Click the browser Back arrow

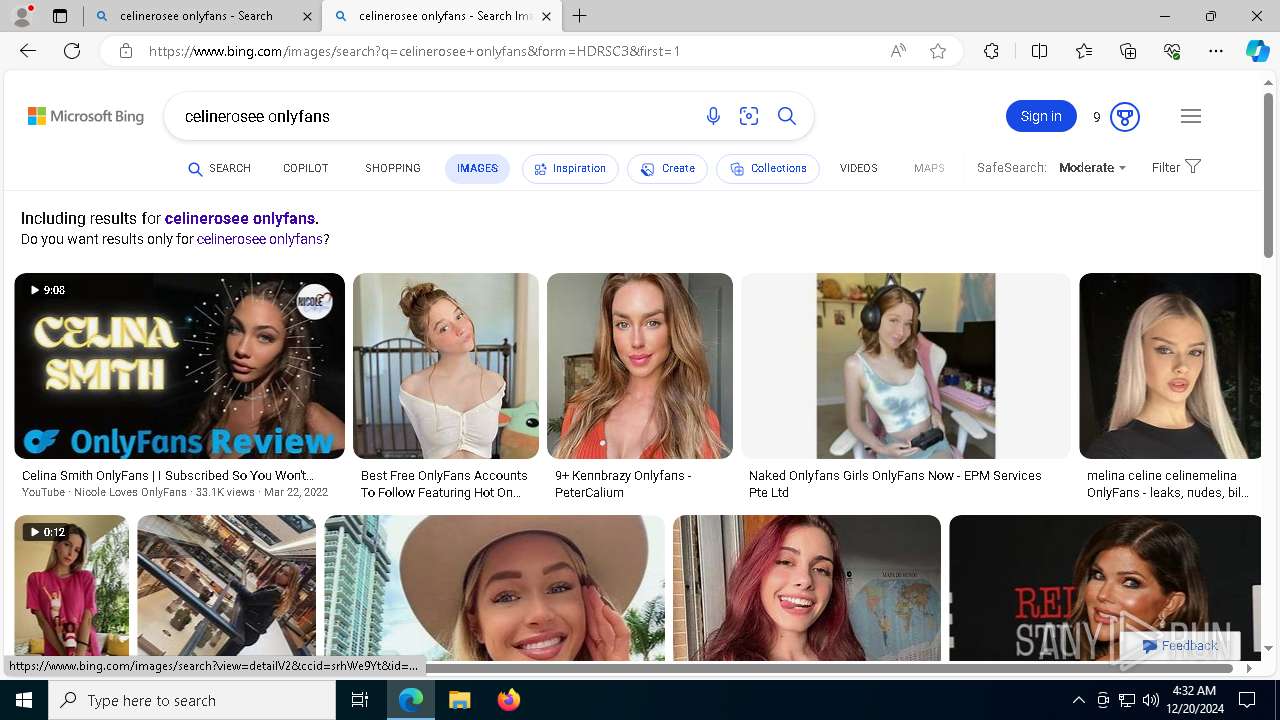click(x=28, y=51)
